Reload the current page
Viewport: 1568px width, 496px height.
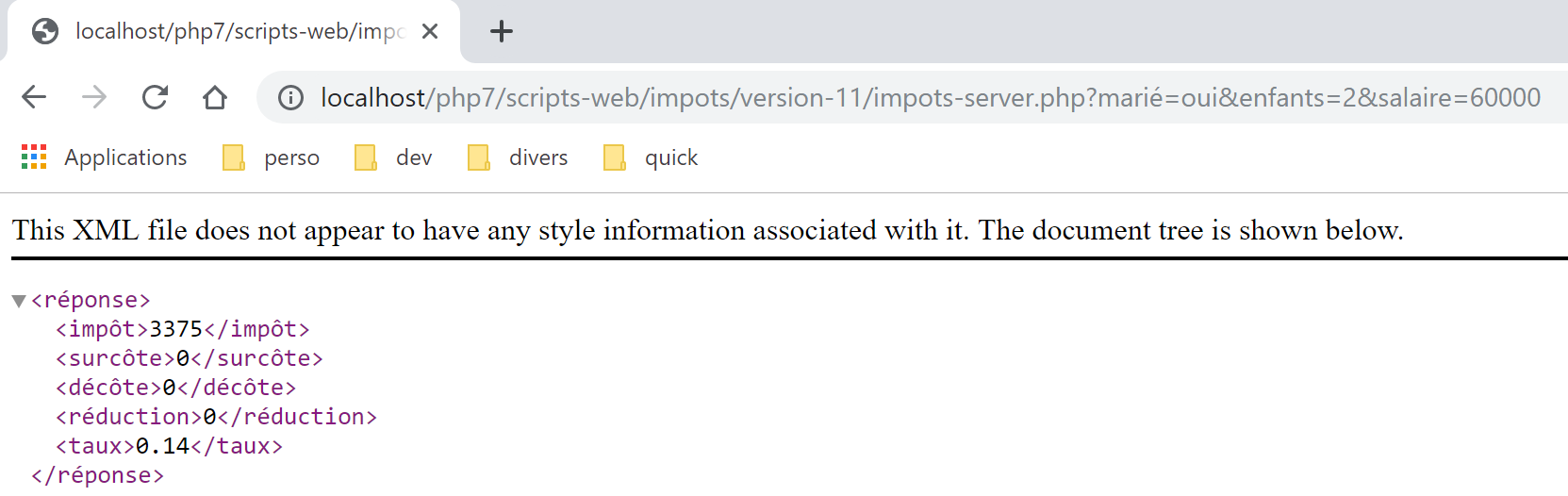click(155, 97)
